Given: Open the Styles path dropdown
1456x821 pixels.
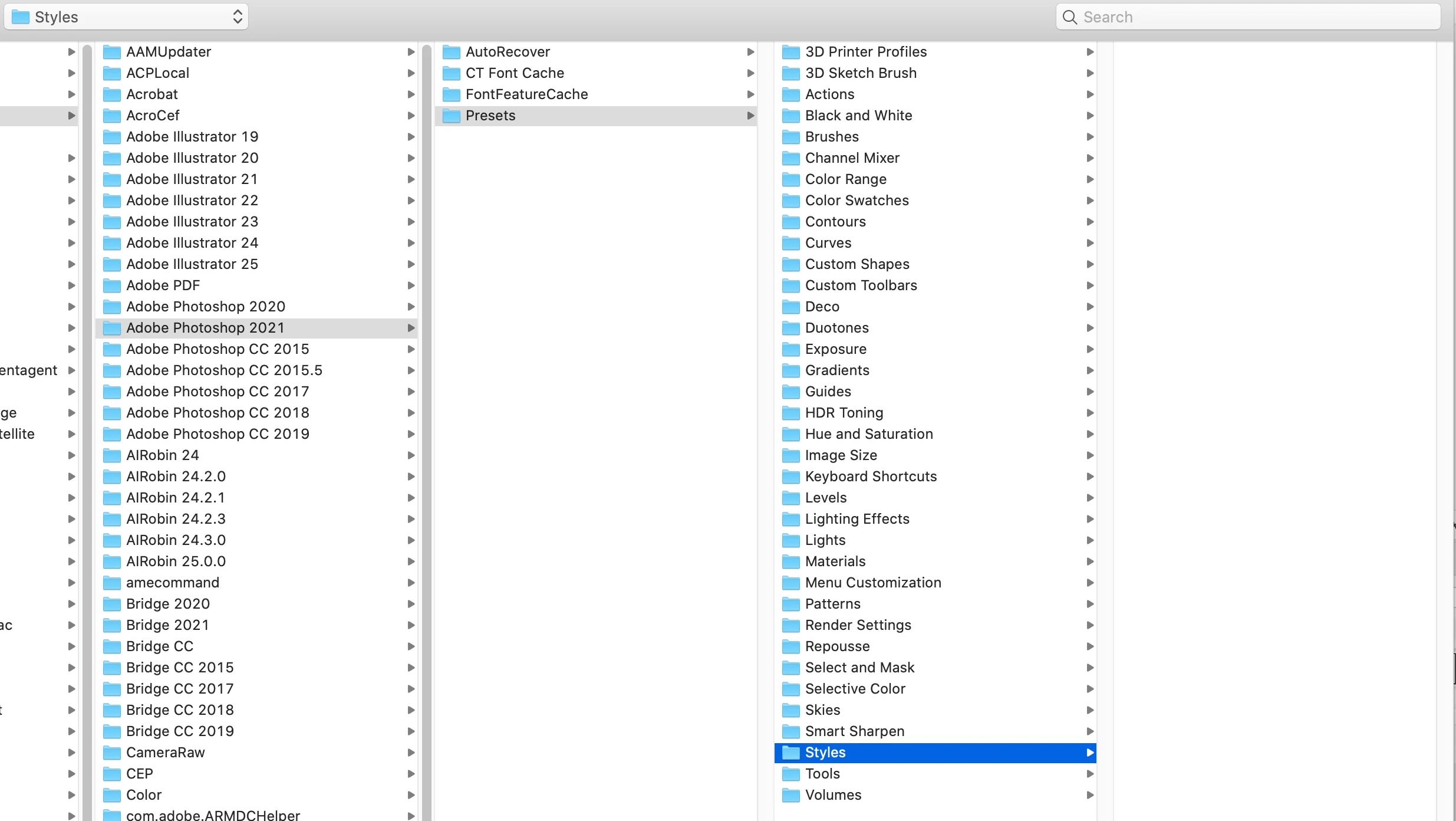Looking at the screenshot, I should [x=126, y=17].
